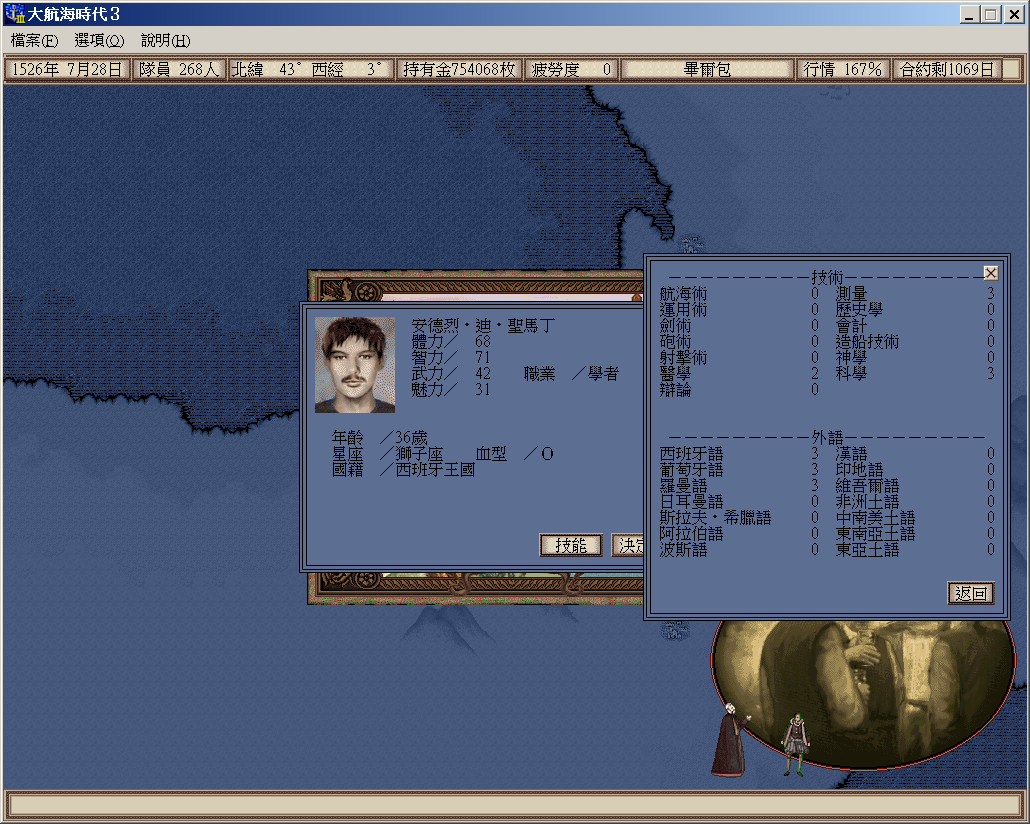Click the 行情 167% market indicator
Screen dimensions: 1030x824
843,69
